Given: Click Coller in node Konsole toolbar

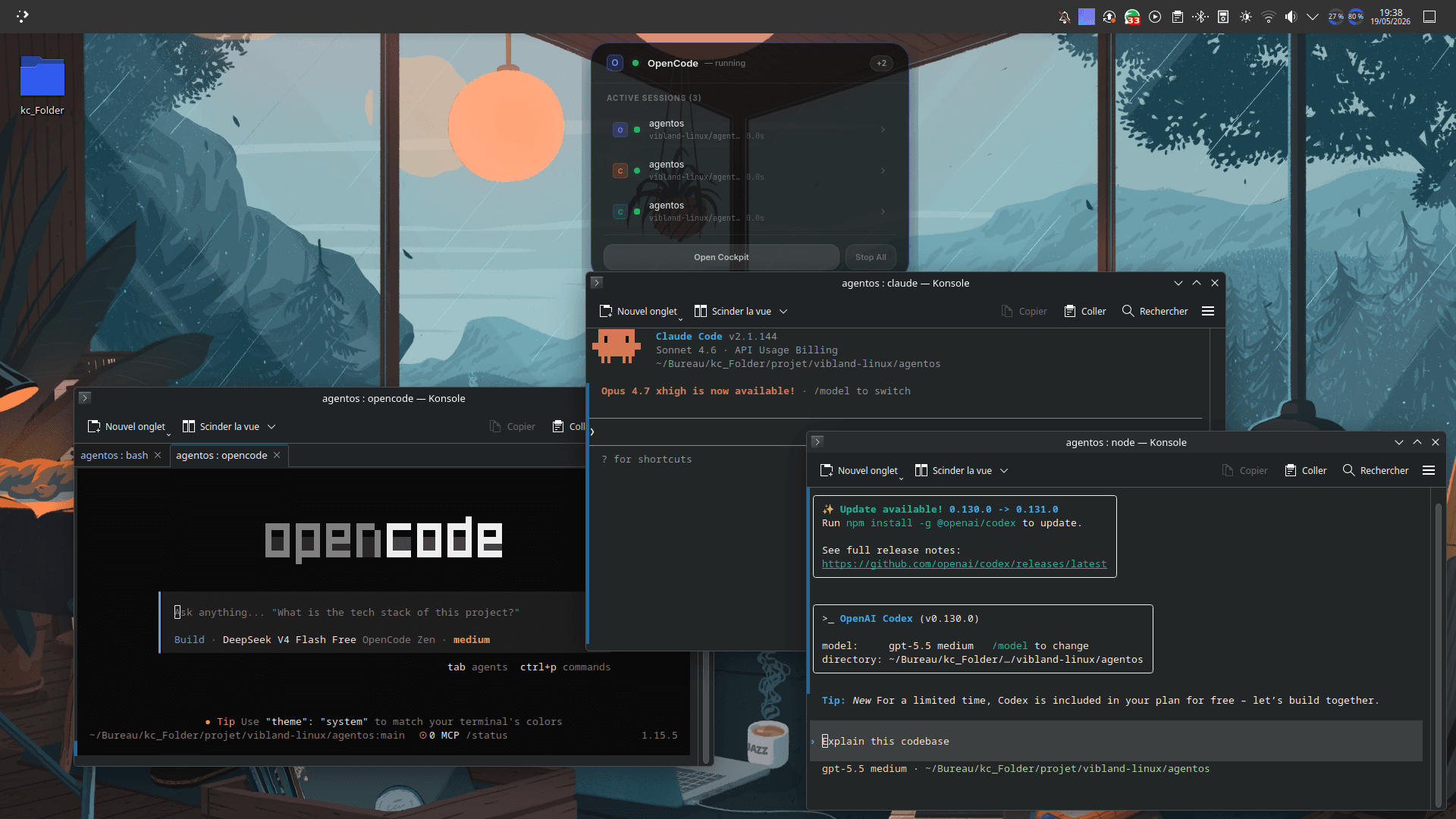Looking at the screenshot, I should pos(1306,471).
